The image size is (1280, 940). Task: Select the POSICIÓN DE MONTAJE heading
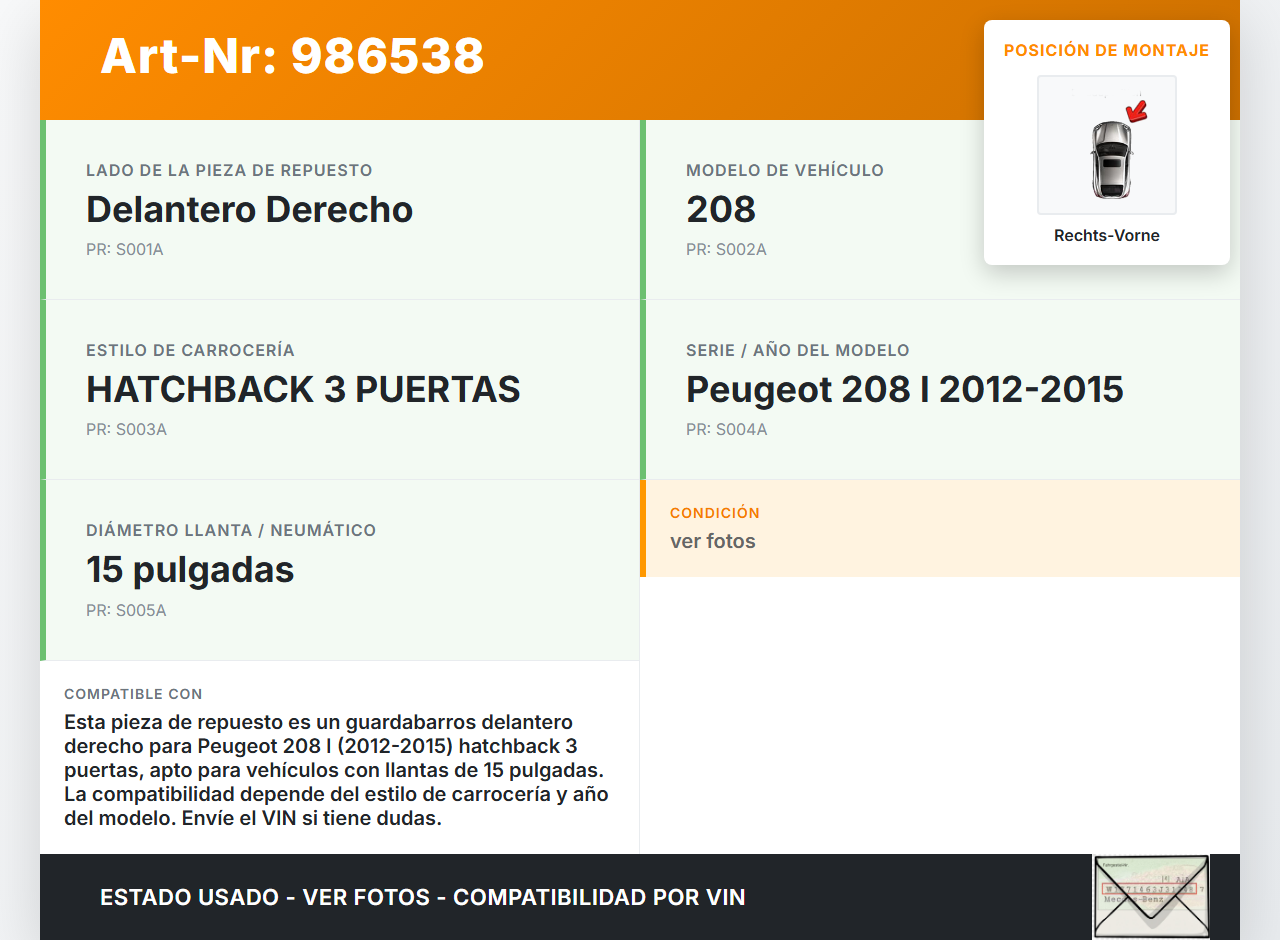click(x=1106, y=51)
